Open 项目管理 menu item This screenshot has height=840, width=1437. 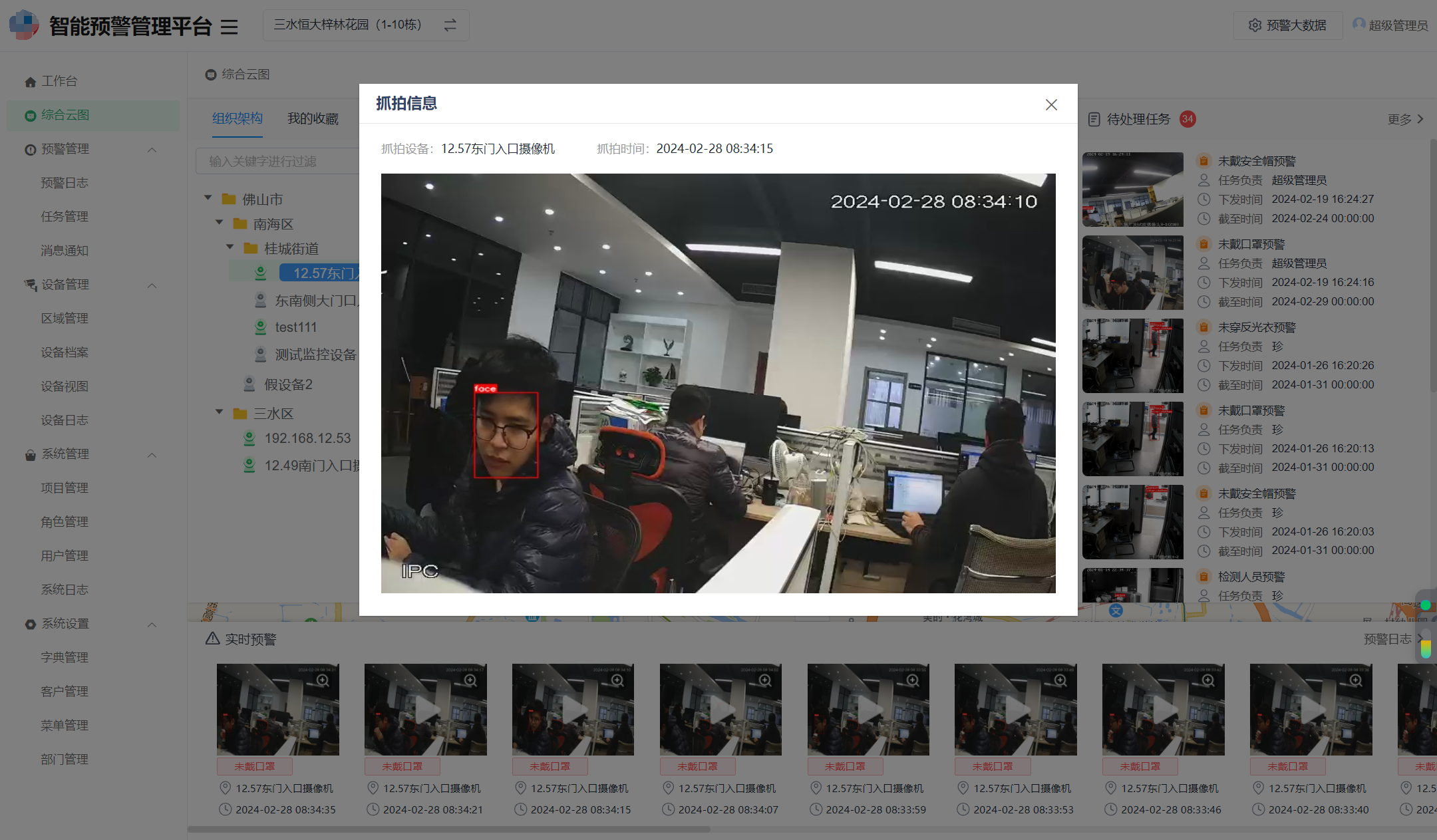click(65, 488)
